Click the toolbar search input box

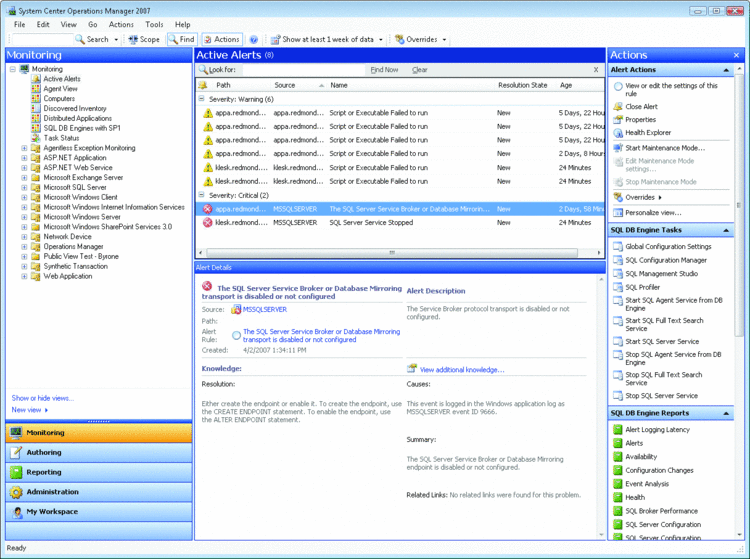tap(42, 40)
